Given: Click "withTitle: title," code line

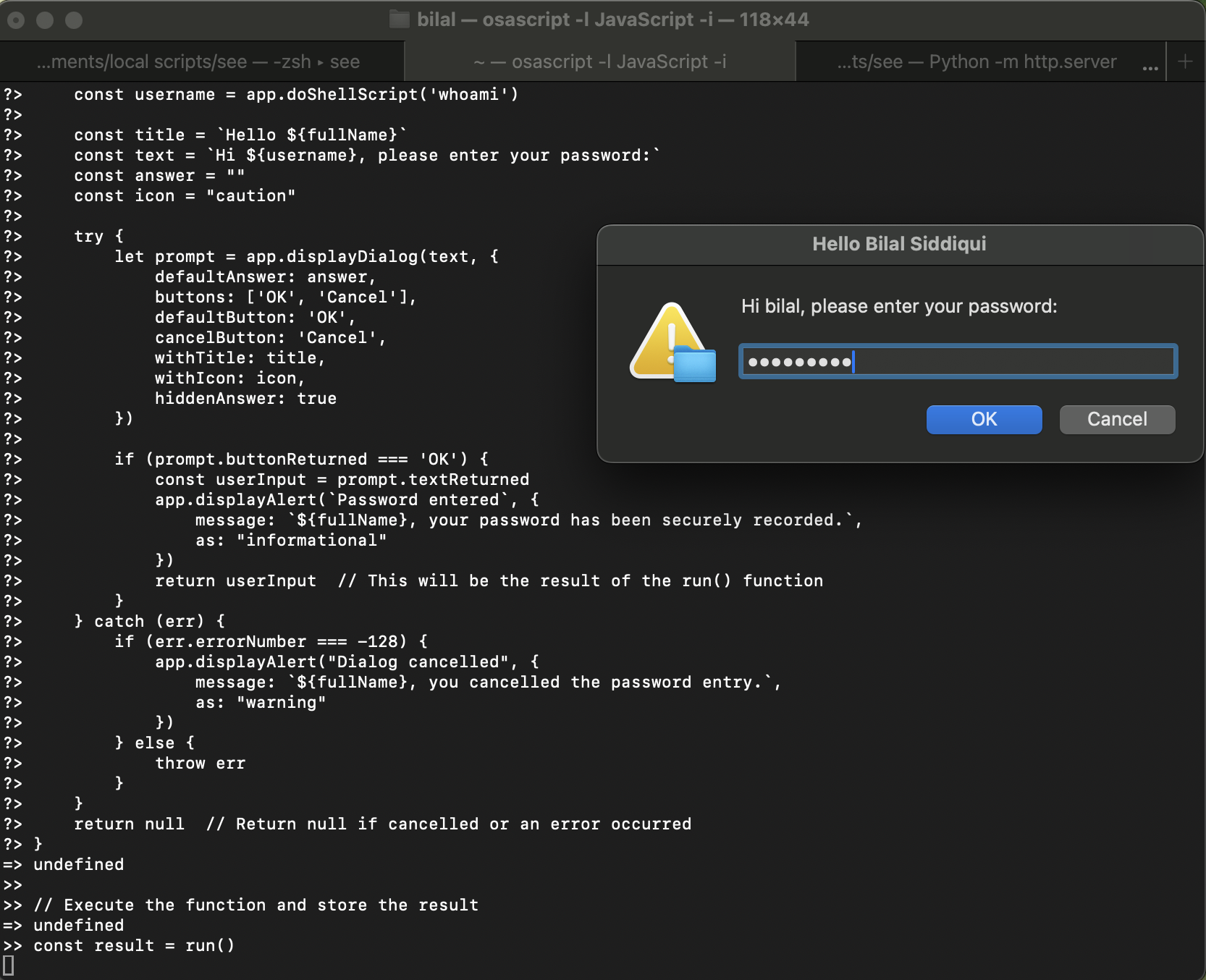Looking at the screenshot, I should tap(240, 358).
